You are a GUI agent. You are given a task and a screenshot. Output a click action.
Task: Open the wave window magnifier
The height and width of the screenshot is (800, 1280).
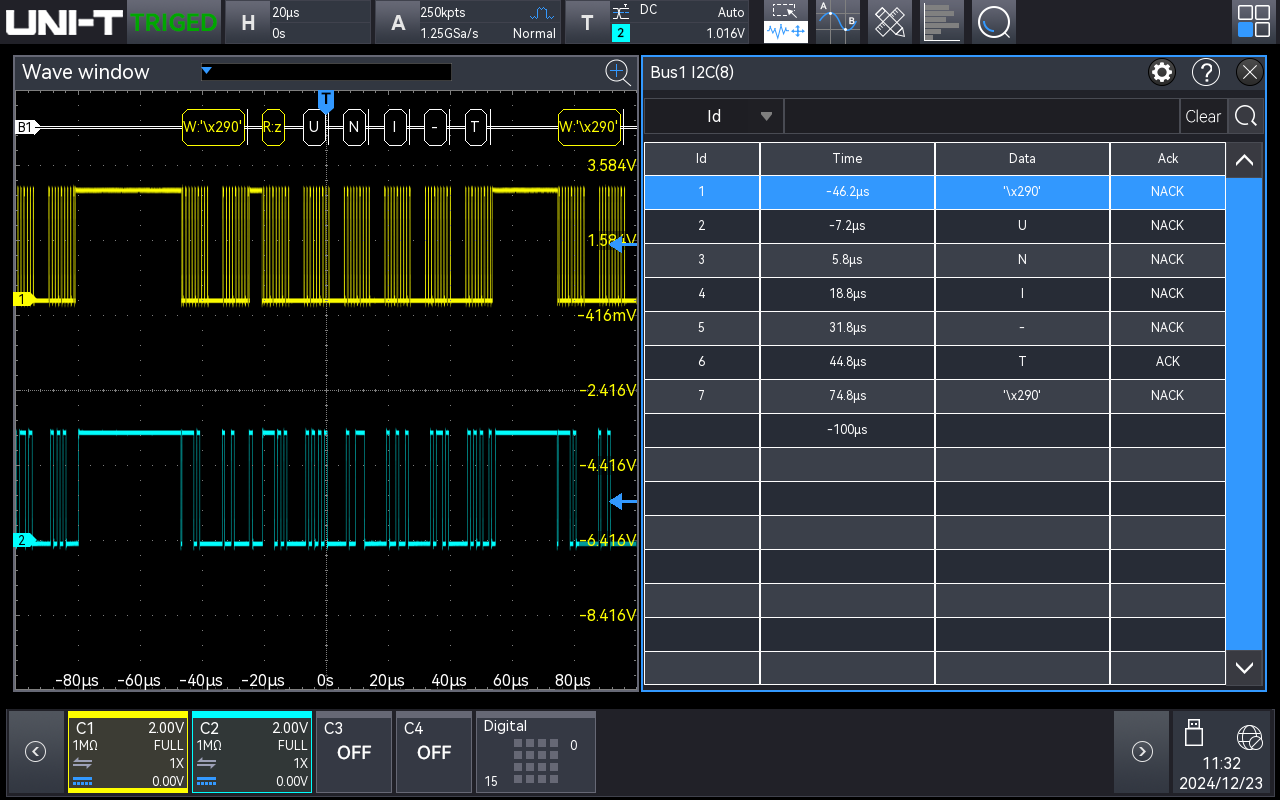618,73
